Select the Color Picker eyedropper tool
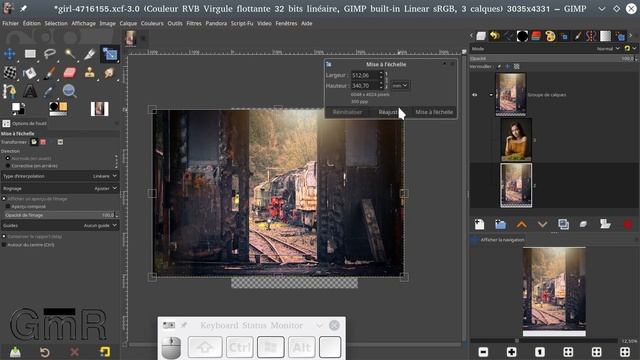The image size is (640, 360). 50,91
